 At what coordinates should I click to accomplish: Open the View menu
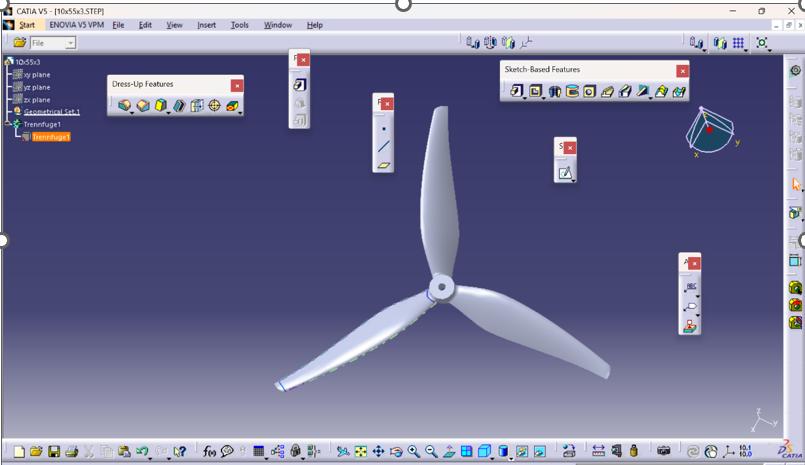pos(174,25)
